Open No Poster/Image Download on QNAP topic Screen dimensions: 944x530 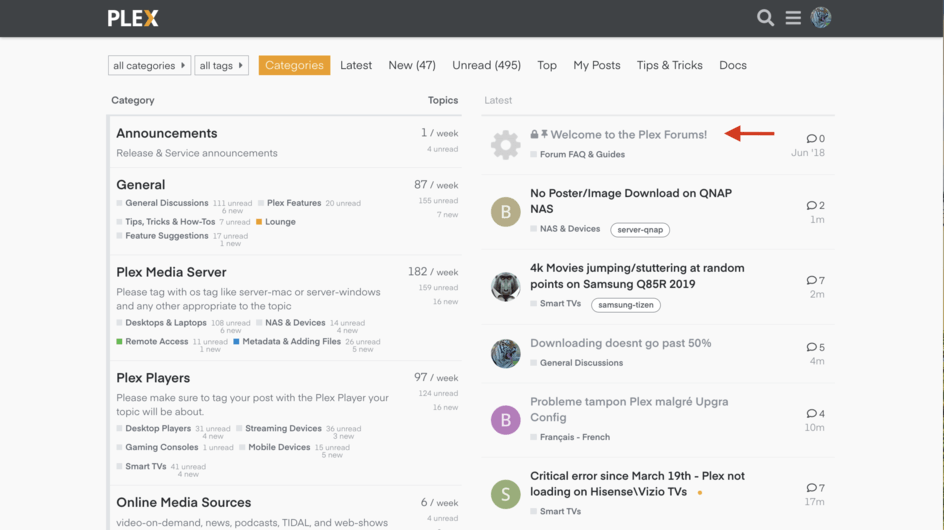click(631, 201)
